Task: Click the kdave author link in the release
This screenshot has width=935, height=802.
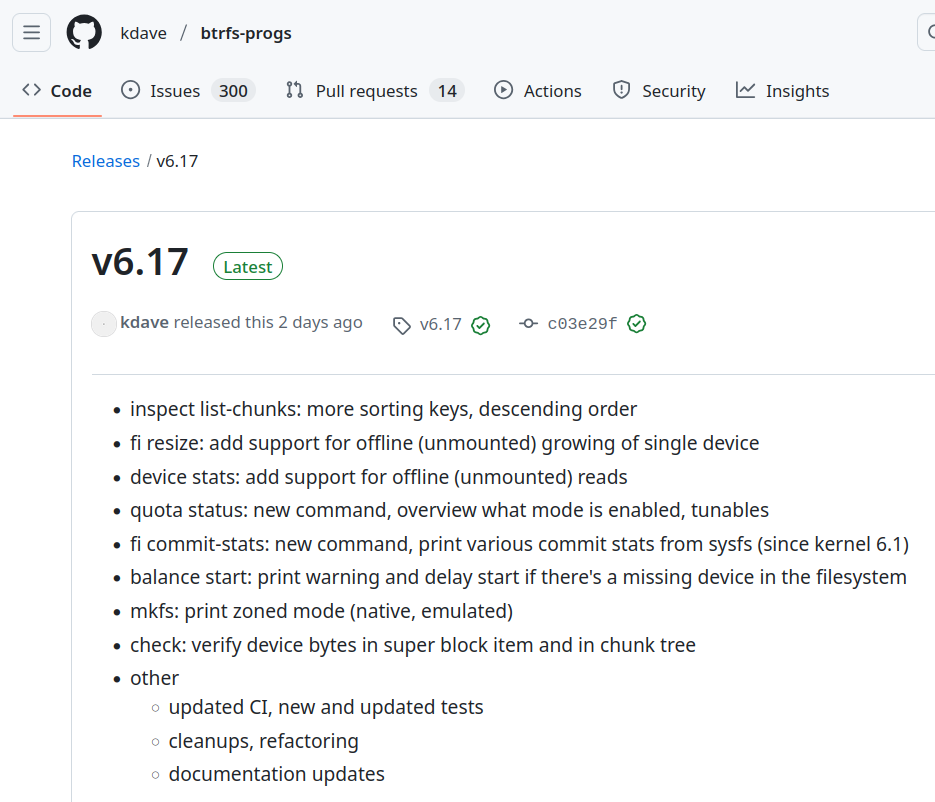Action: coord(145,323)
